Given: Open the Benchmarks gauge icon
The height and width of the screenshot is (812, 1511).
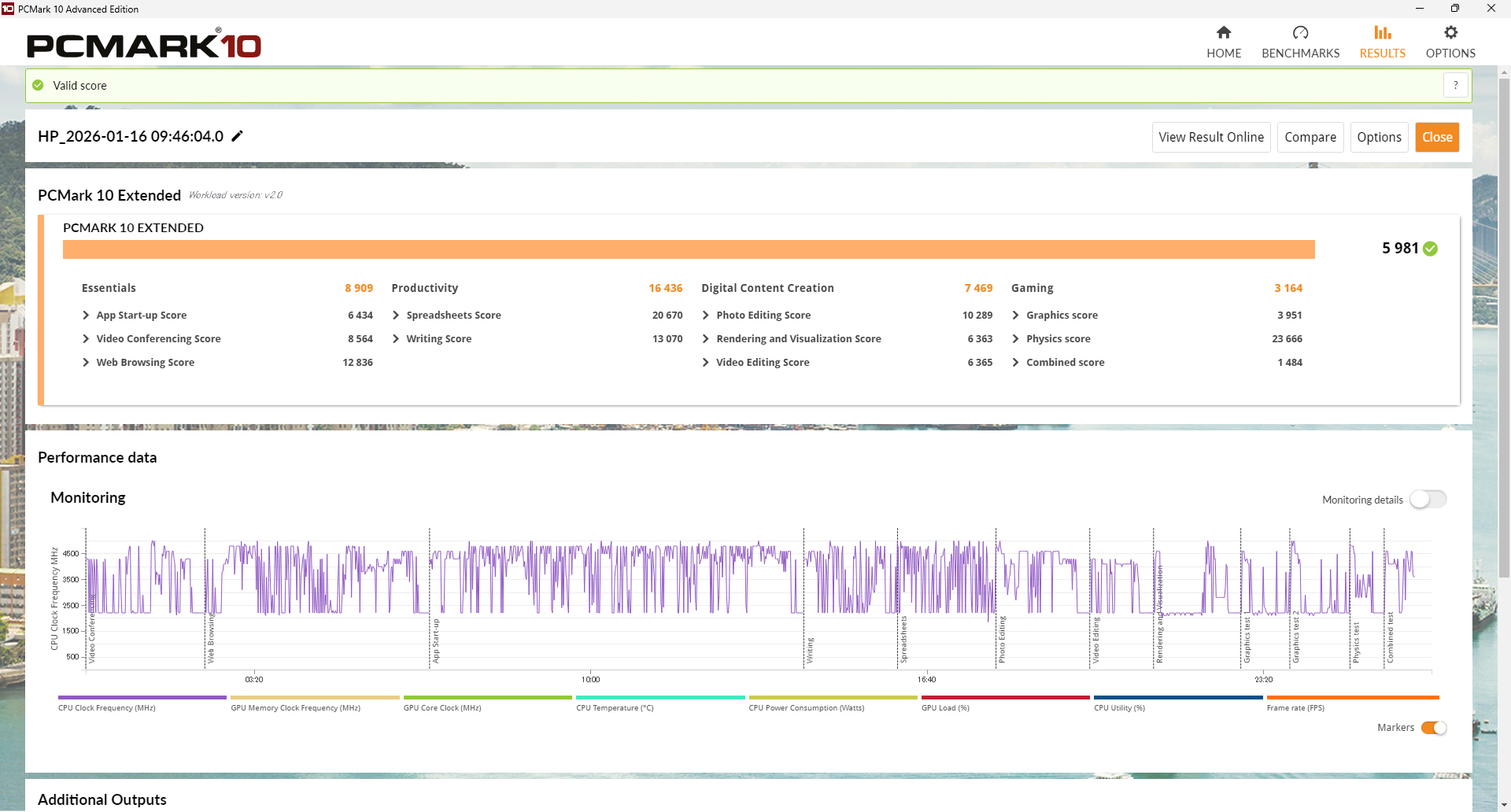Looking at the screenshot, I should (1300, 32).
